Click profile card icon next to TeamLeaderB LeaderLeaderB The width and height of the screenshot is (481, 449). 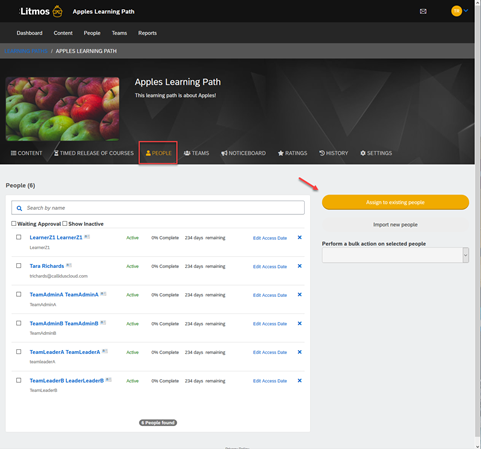tap(109, 380)
